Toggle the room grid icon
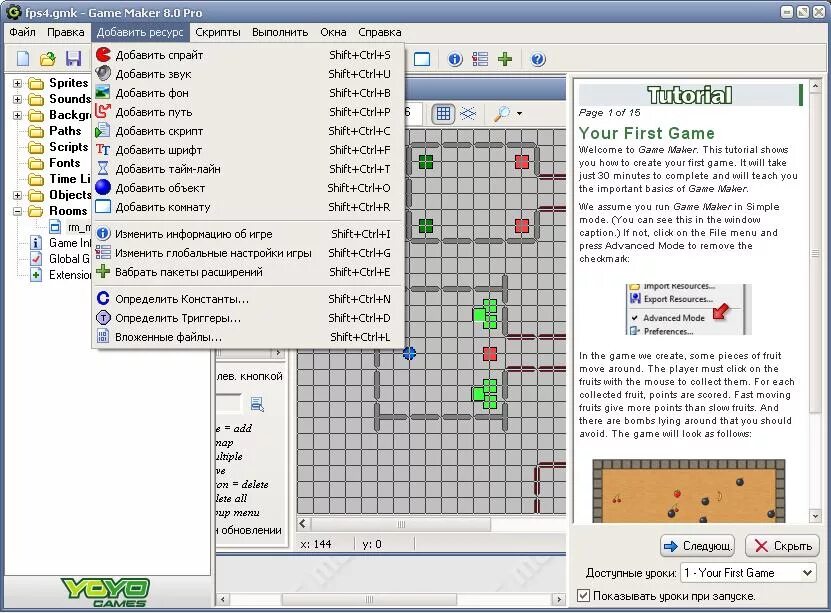 pos(443,113)
